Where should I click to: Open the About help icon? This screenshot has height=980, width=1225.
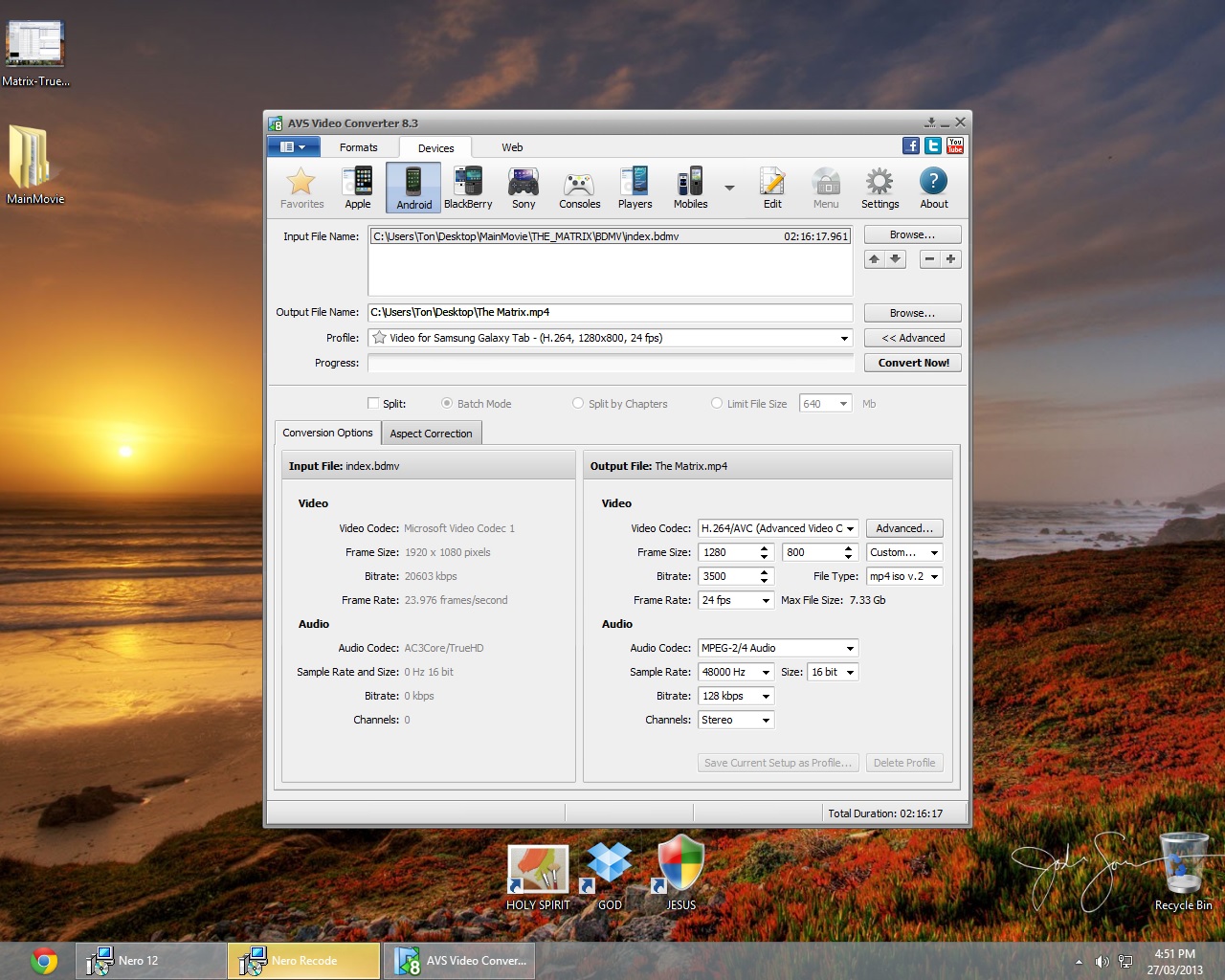(x=934, y=187)
